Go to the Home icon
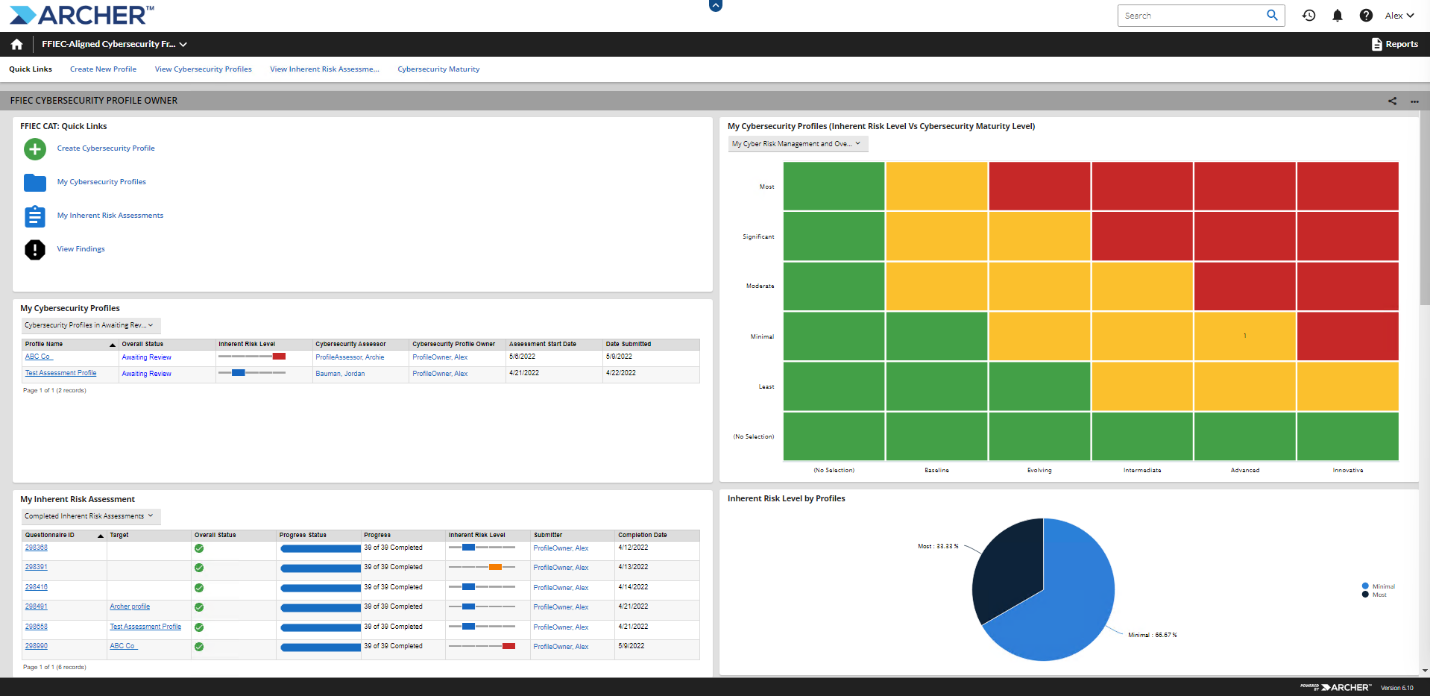The width and height of the screenshot is (1430, 696). point(16,44)
